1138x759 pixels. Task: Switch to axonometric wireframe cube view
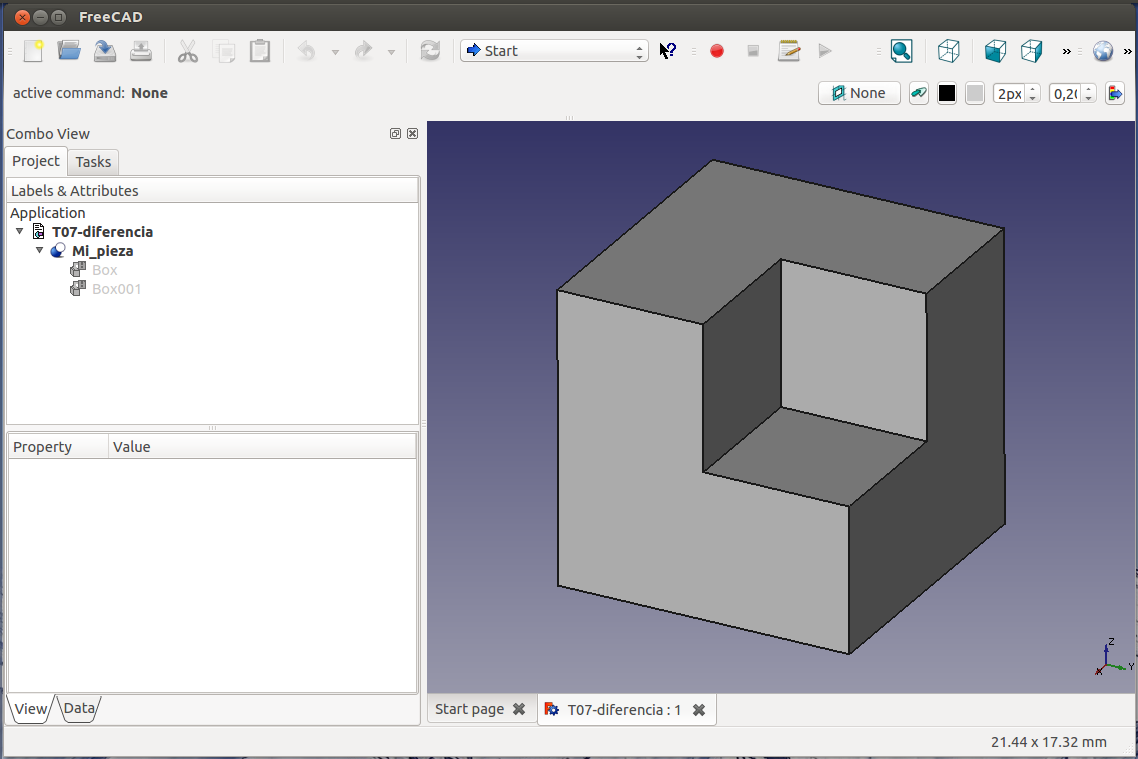[948, 51]
